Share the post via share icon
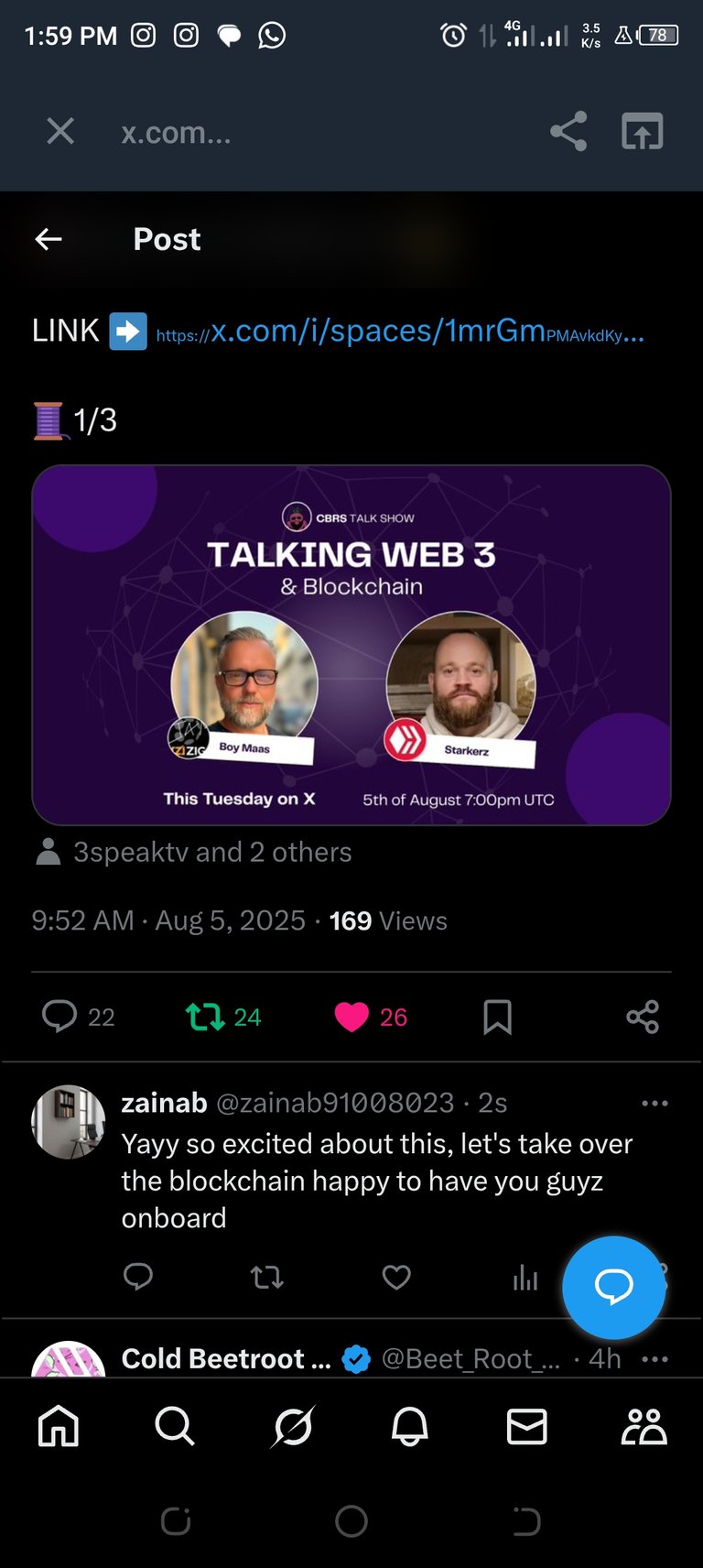Viewport: 703px width, 1568px height. click(643, 1017)
